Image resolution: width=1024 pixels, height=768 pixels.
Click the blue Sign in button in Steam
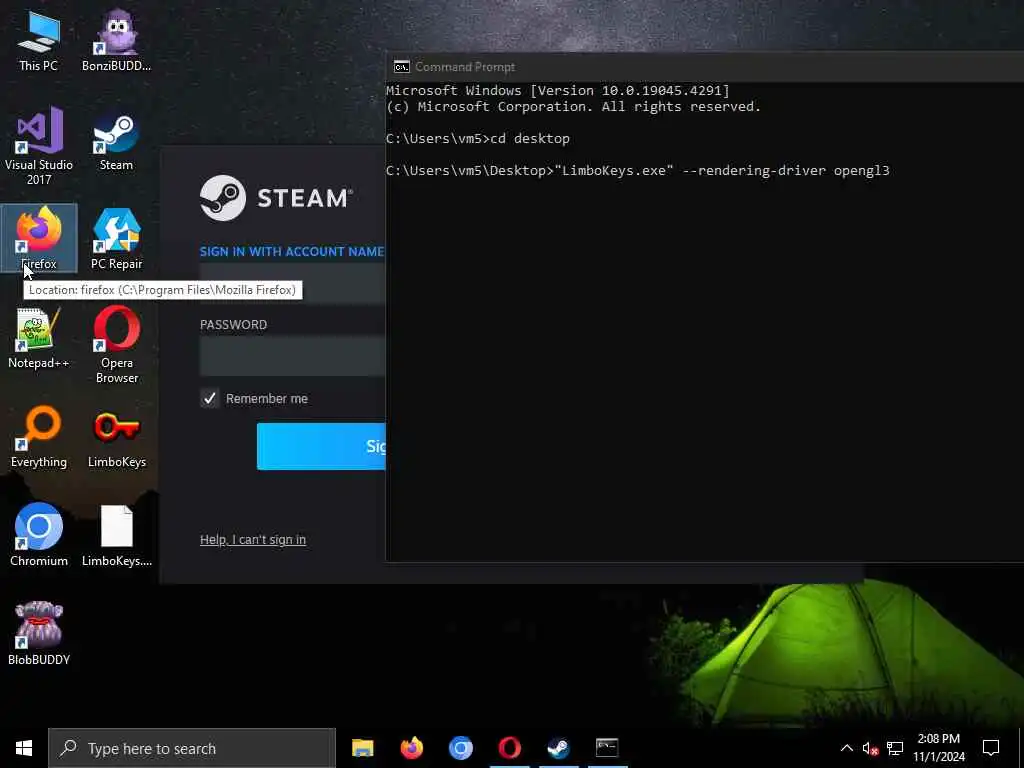click(x=321, y=446)
